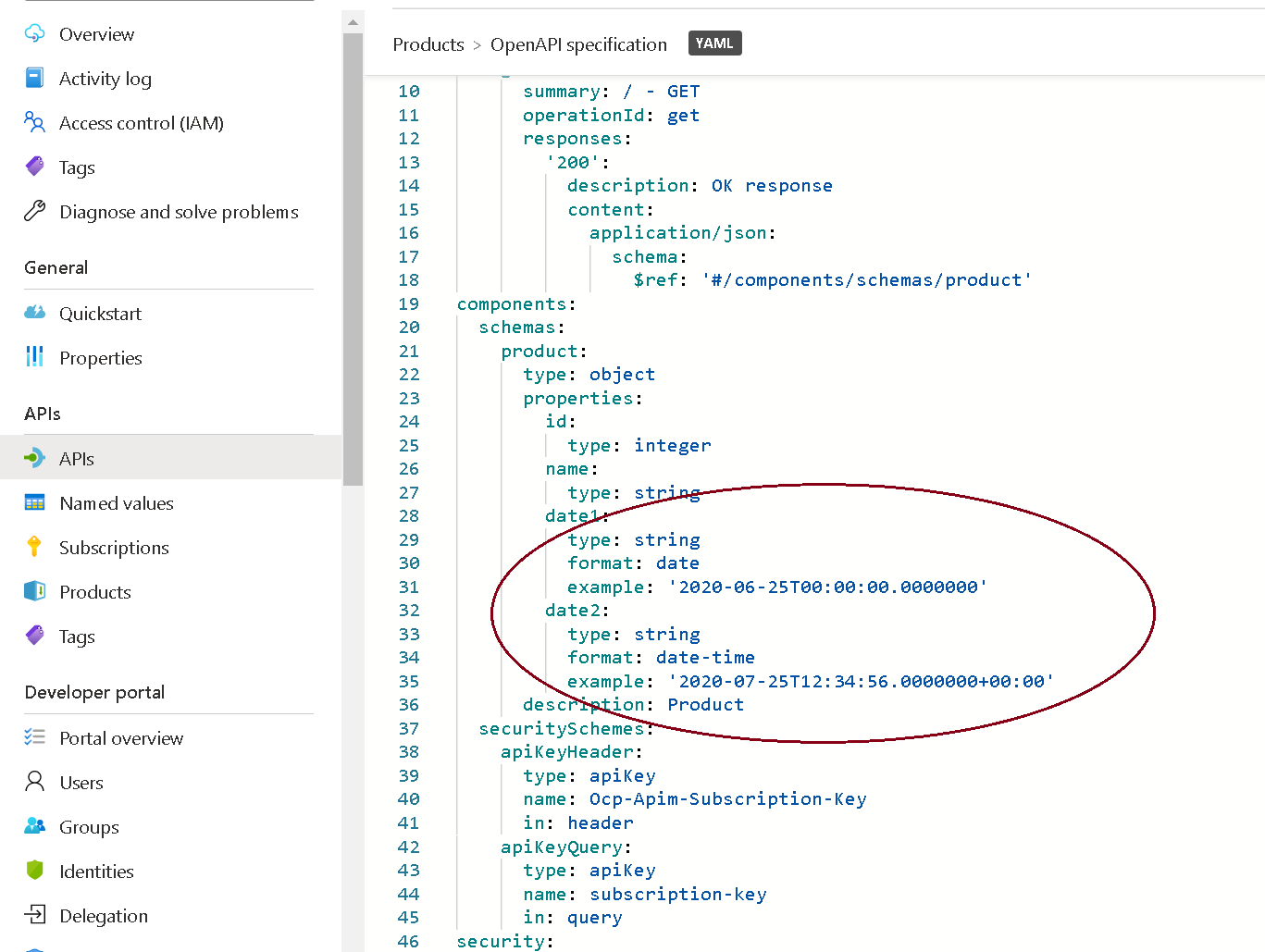
Task: Click the OpenAPI specification breadcrumb label
Action: pos(578,43)
